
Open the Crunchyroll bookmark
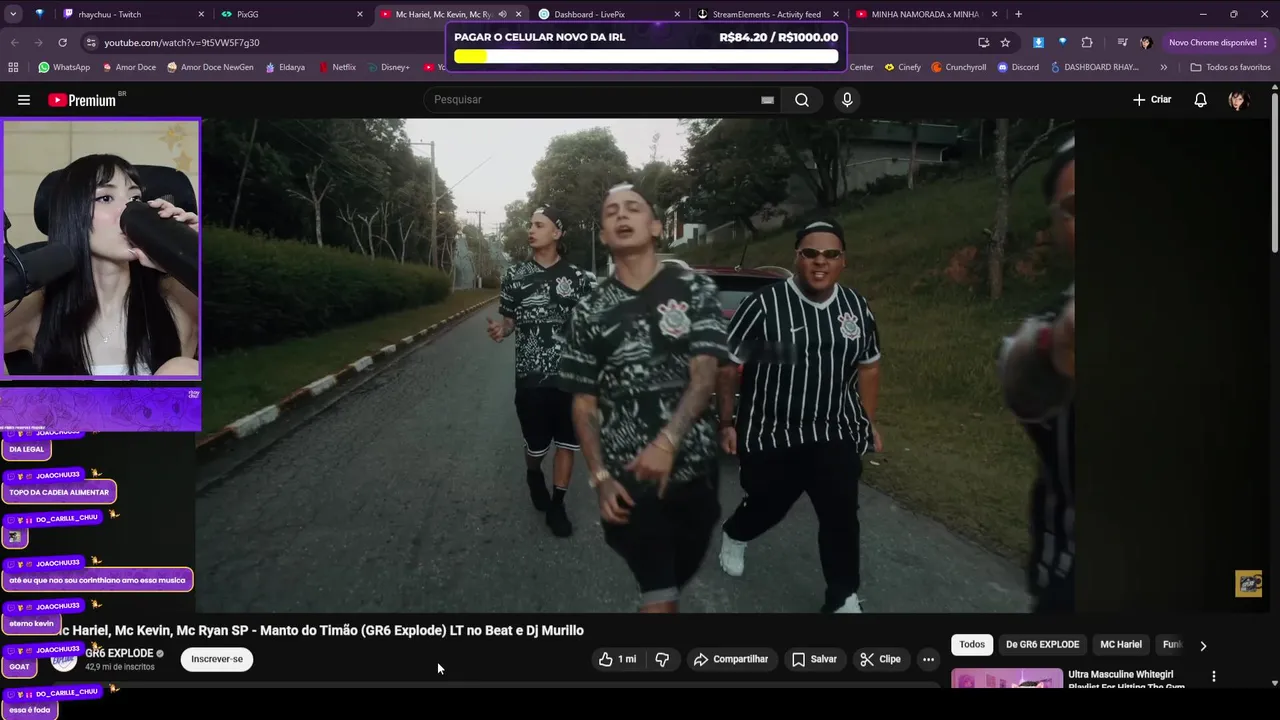coord(958,67)
